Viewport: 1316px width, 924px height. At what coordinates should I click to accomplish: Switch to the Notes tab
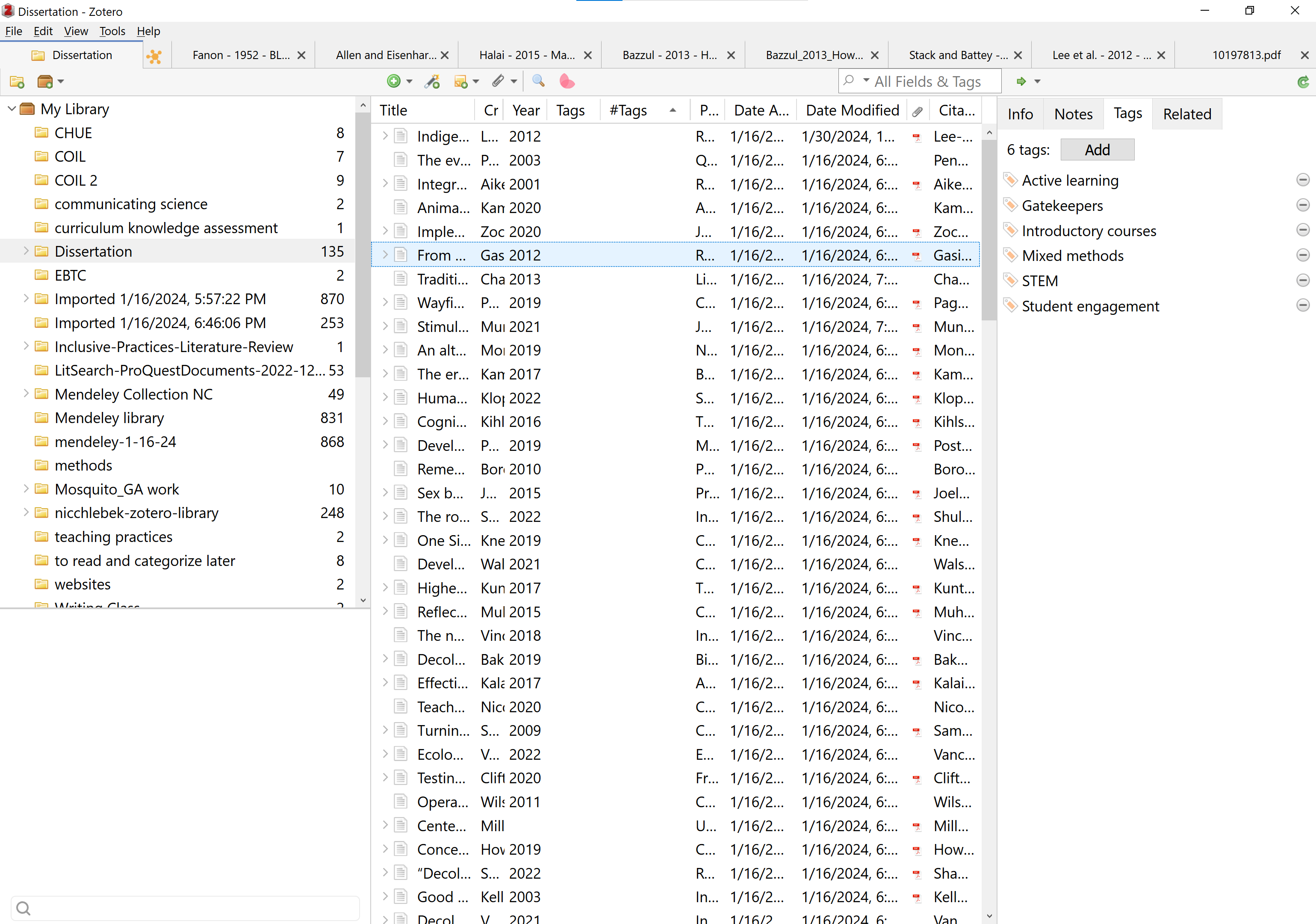1073,114
